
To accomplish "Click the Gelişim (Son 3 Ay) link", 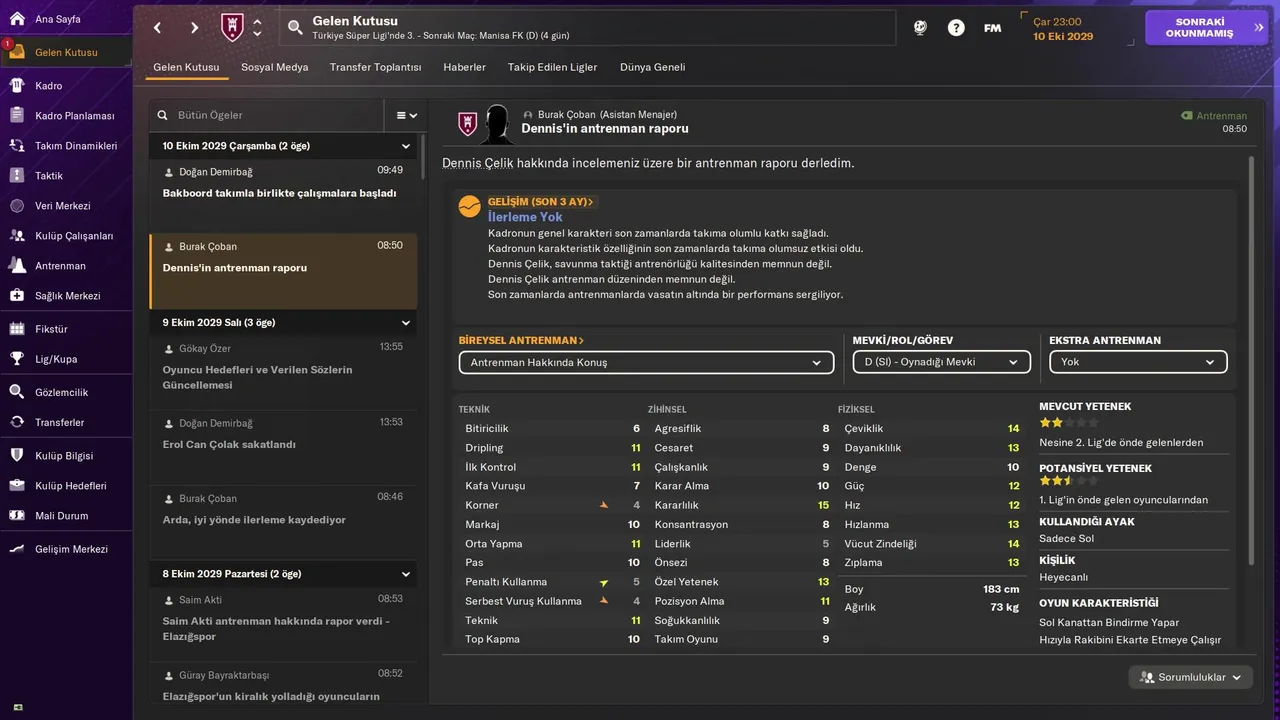I will coord(540,202).
